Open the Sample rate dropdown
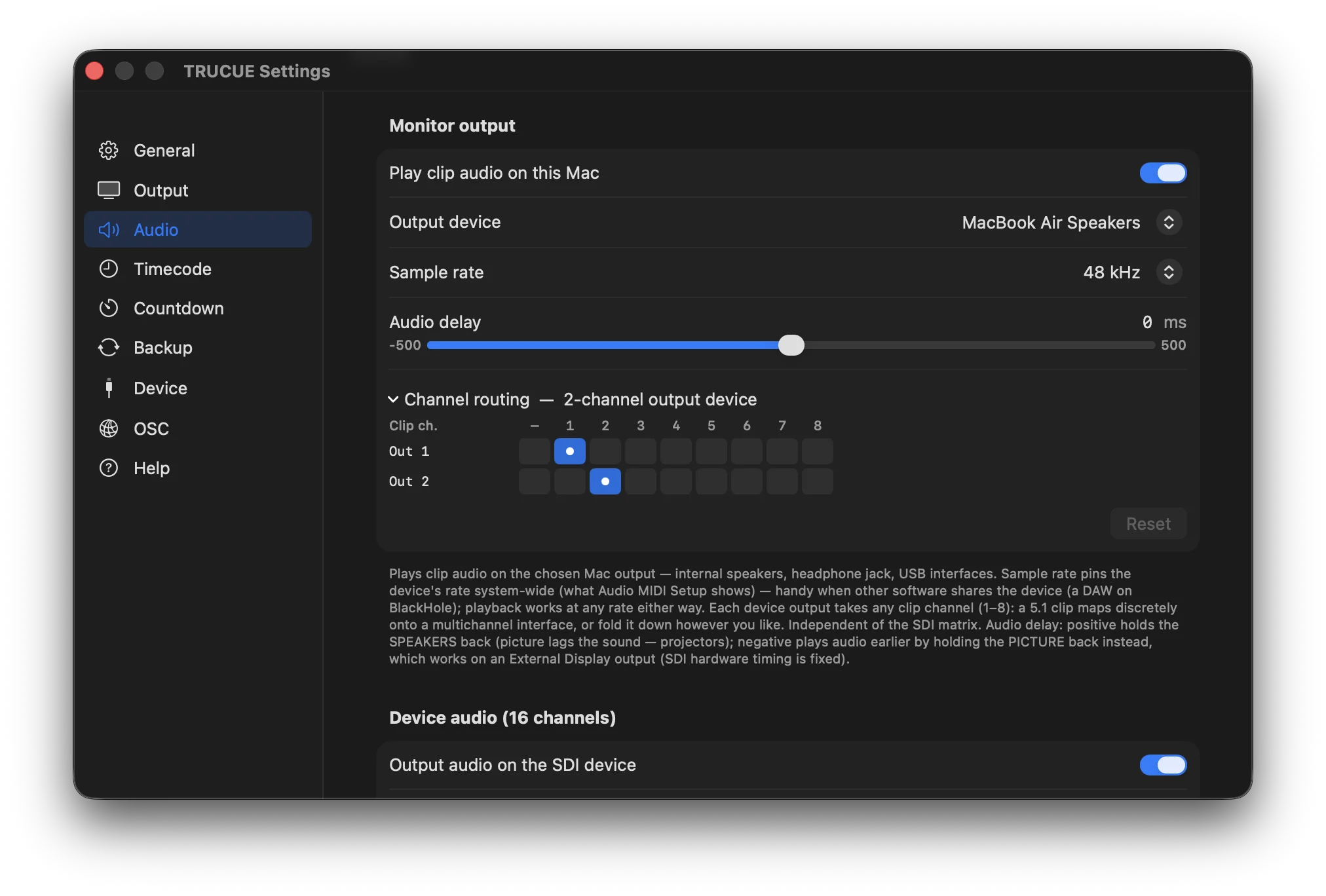Image resolution: width=1326 pixels, height=896 pixels. click(x=1169, y=272)
